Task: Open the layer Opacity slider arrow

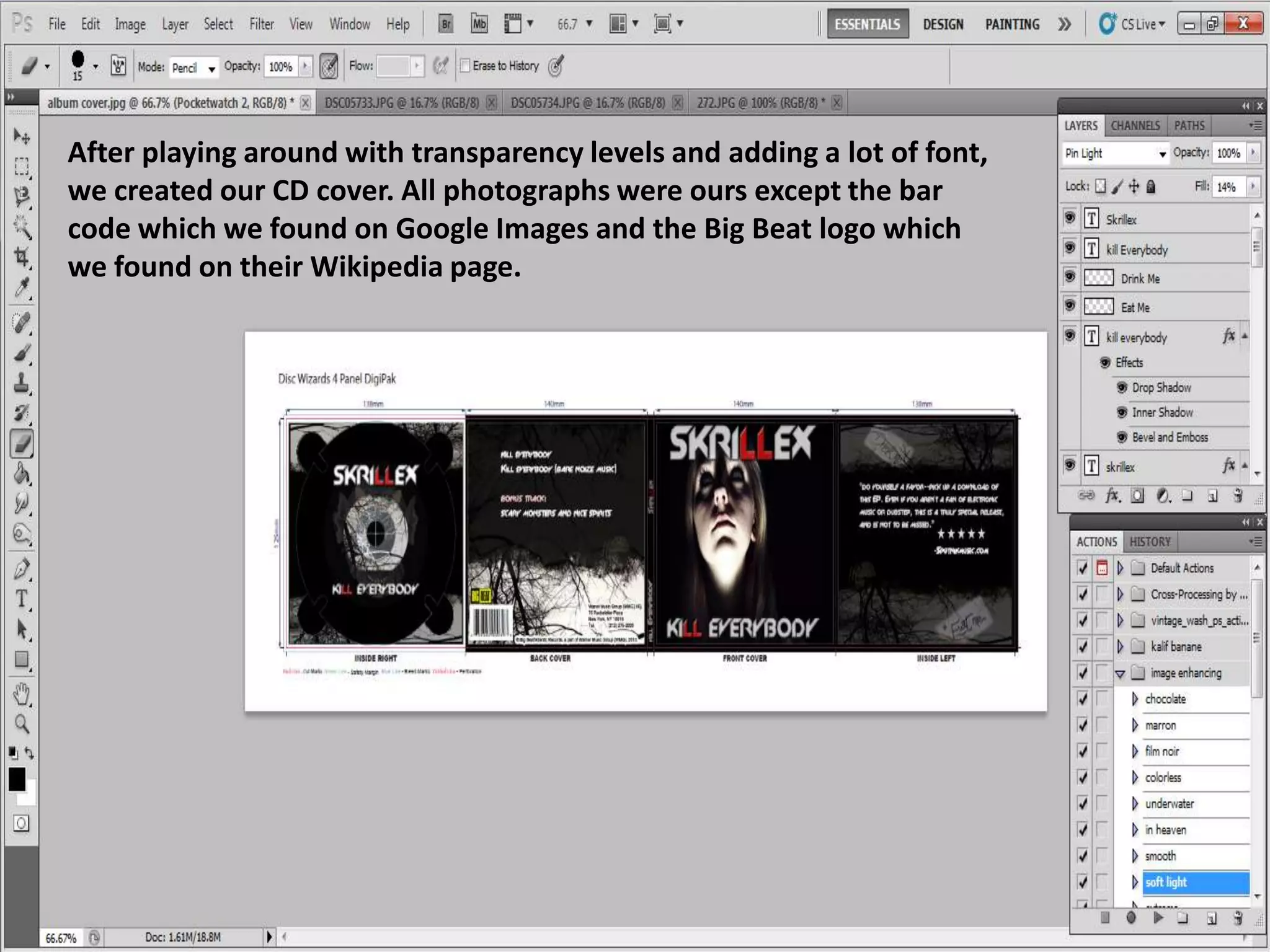Action: pyautogui.click(x=1253, y=152)
